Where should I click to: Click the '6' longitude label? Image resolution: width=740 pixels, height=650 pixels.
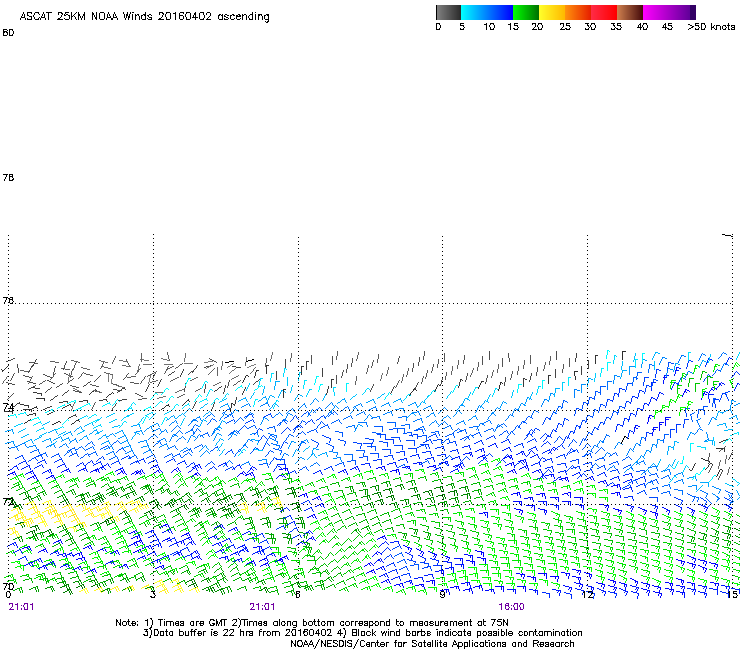(297, 594)
